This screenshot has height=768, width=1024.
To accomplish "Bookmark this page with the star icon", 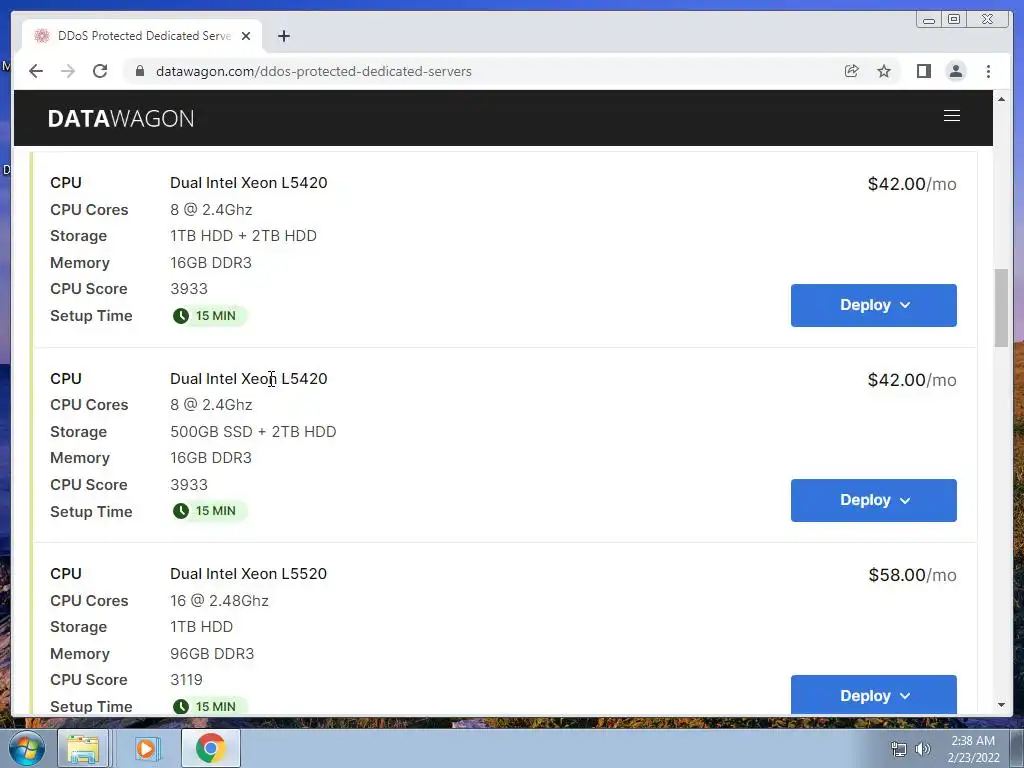I will pyautogui.click(x=884, y=71).
